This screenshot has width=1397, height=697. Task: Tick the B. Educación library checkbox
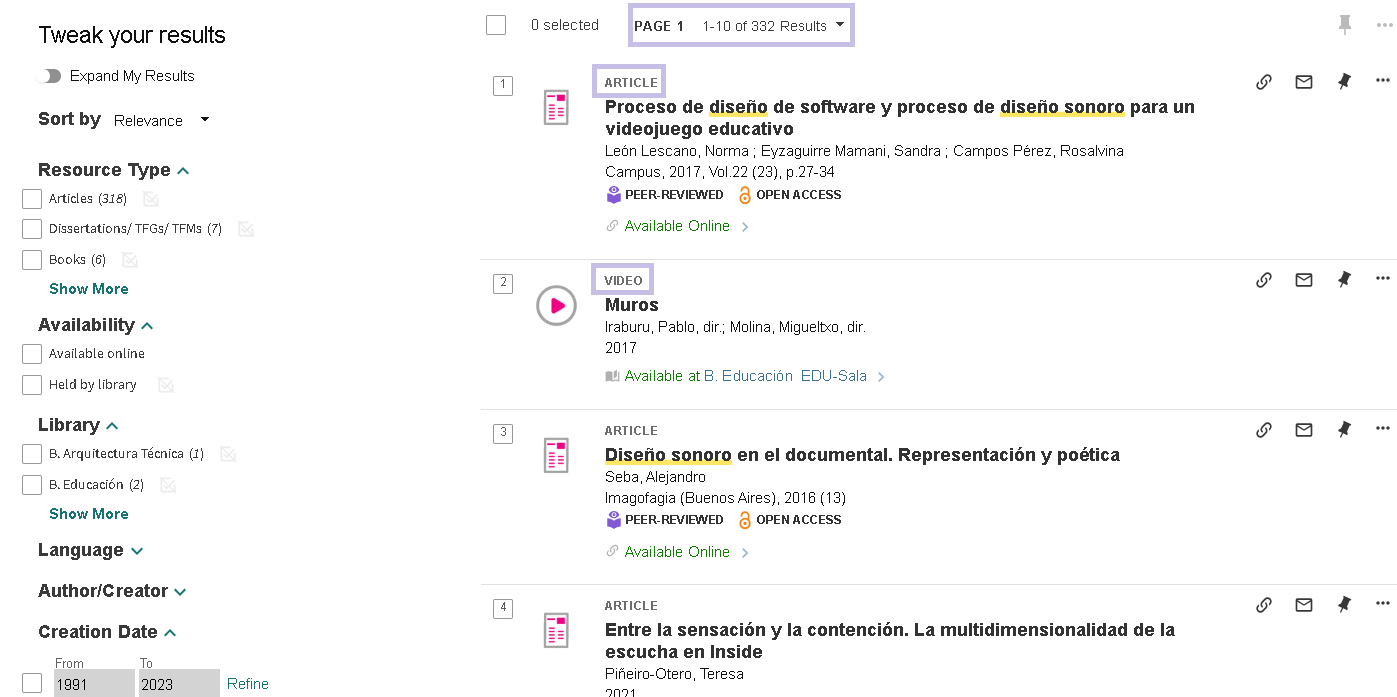point(32,485)
